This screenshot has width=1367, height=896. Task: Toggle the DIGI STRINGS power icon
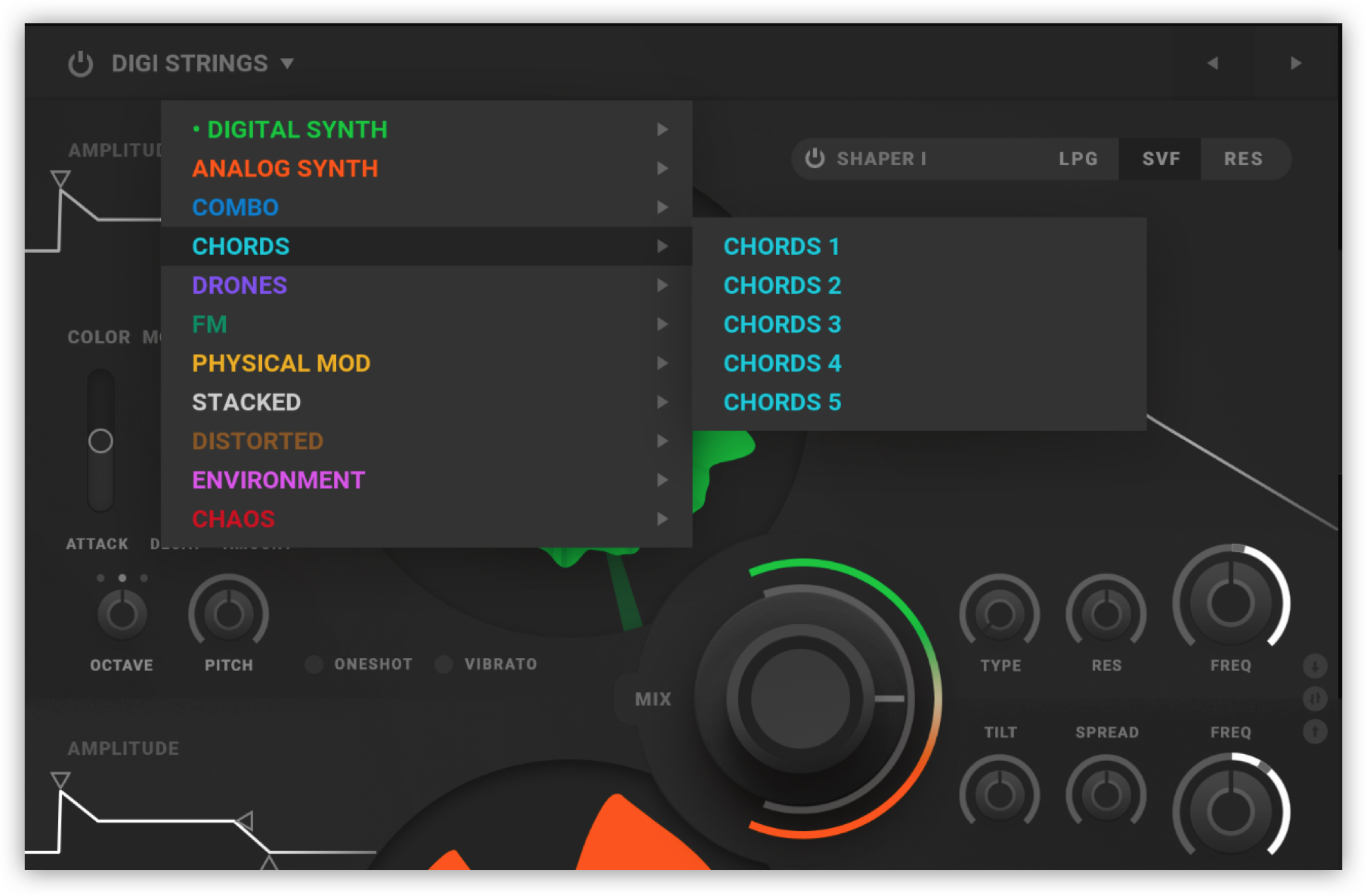[x=80, y=64]
